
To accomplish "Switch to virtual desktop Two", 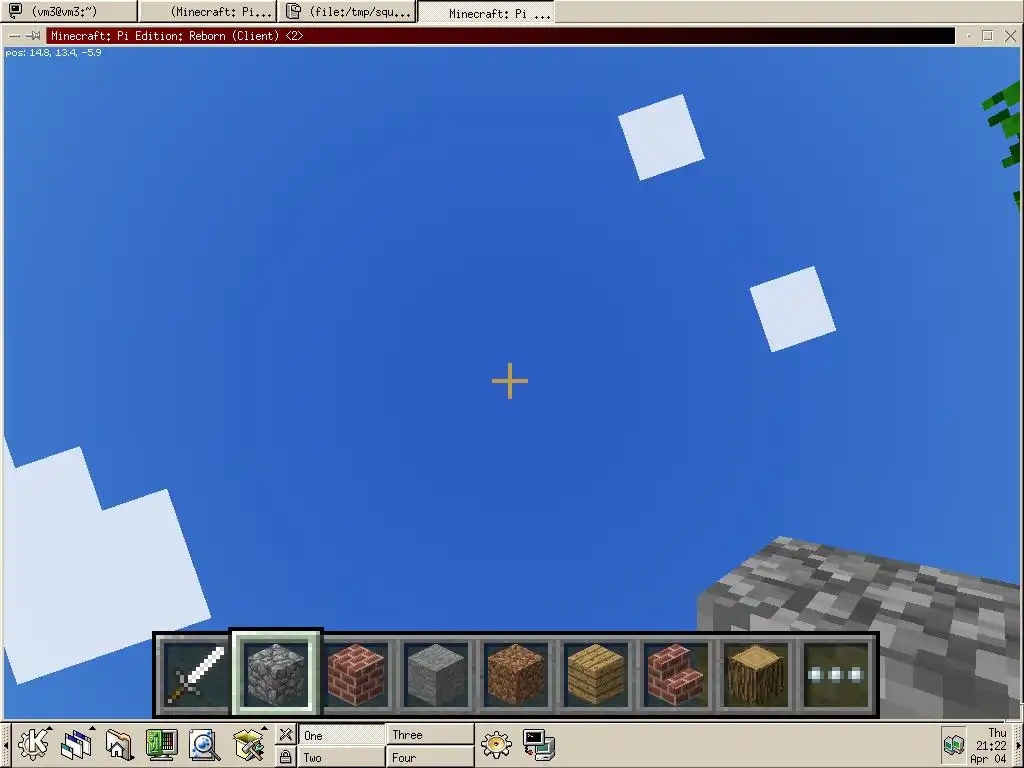I will point(342,758).
